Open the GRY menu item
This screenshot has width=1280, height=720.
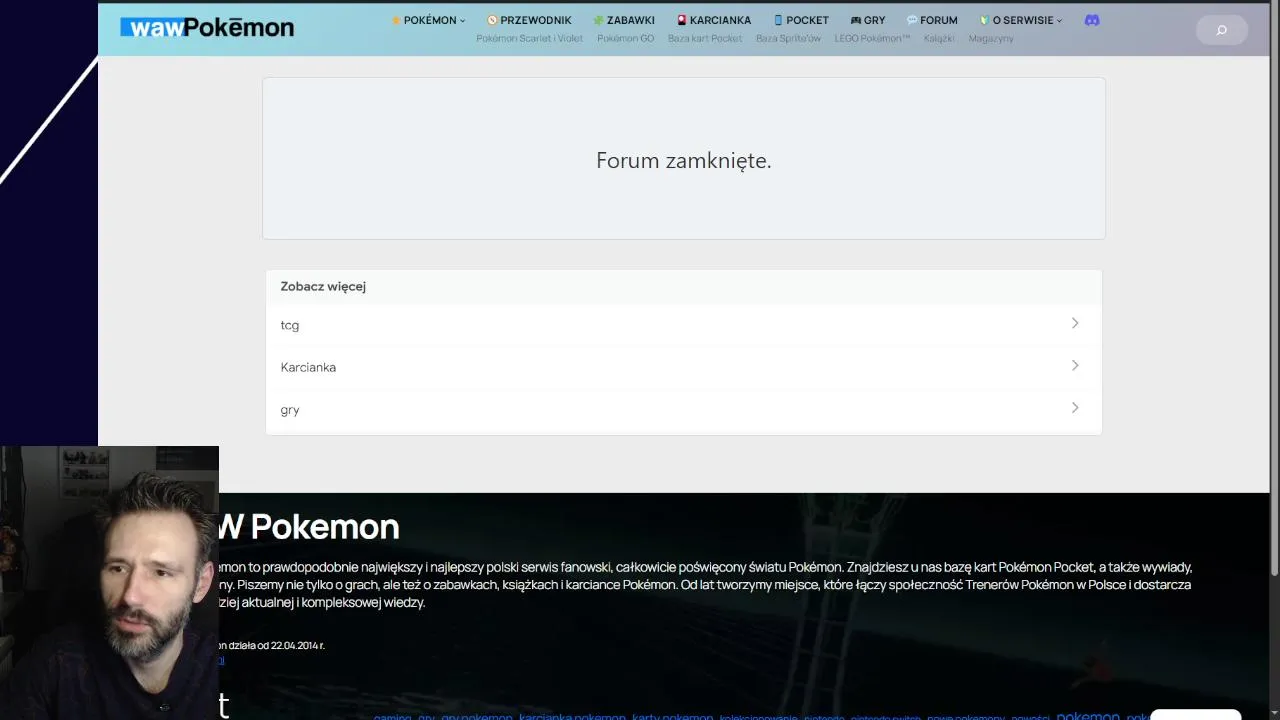pos(868,20)
